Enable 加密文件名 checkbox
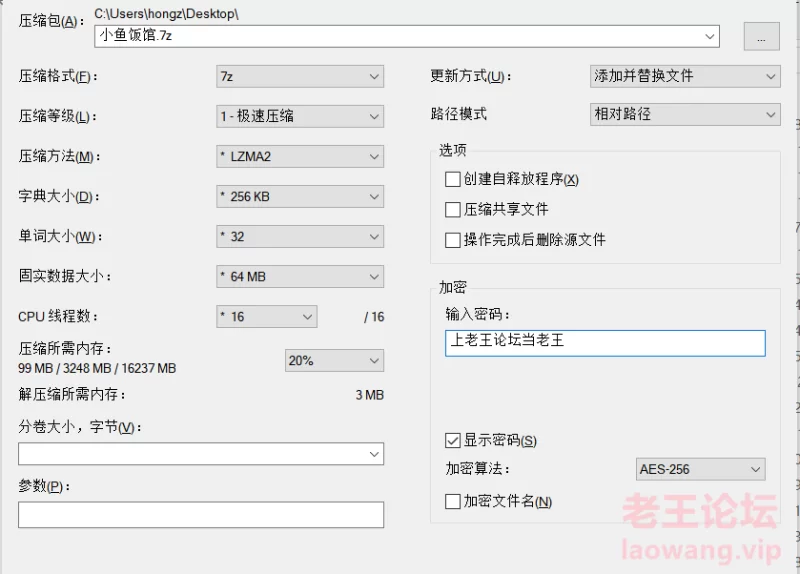 pyautogui.click(x=453, y=502)
